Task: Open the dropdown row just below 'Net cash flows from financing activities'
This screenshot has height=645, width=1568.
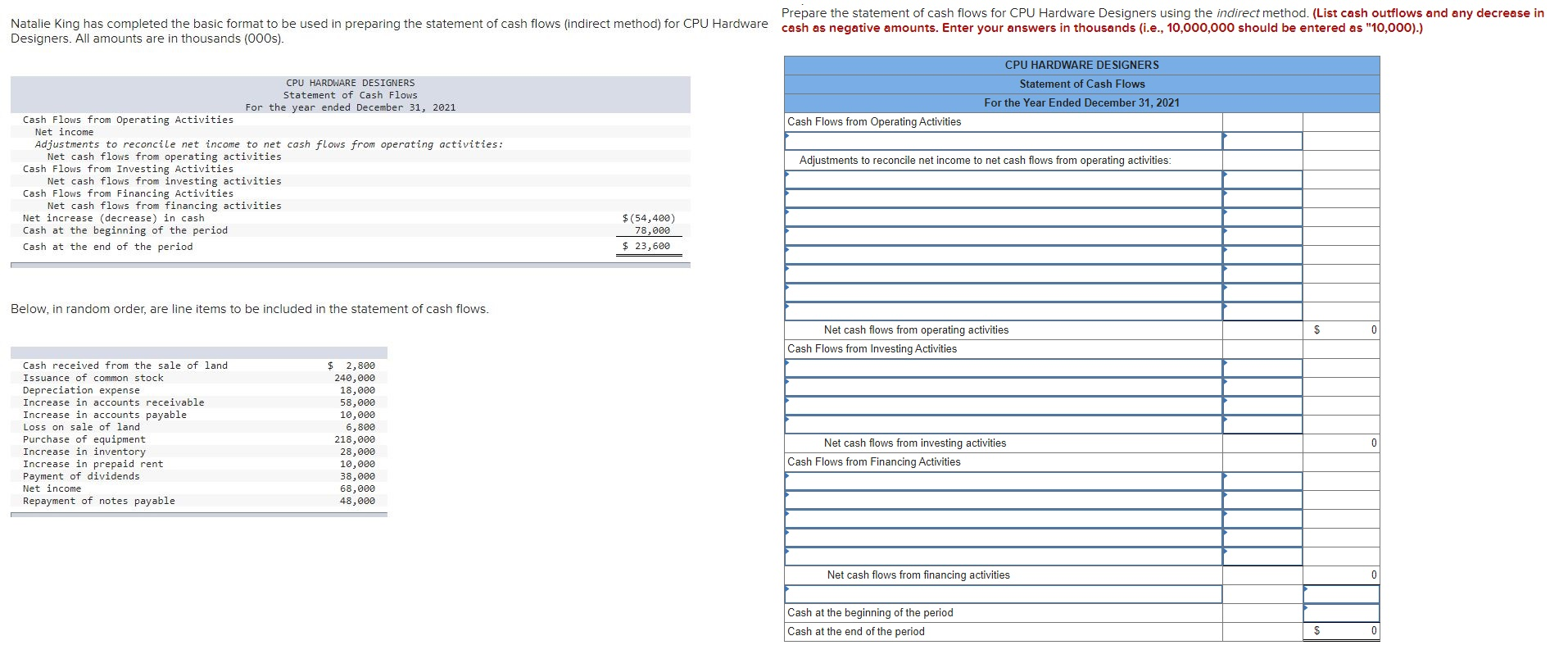Action: 1004,594
